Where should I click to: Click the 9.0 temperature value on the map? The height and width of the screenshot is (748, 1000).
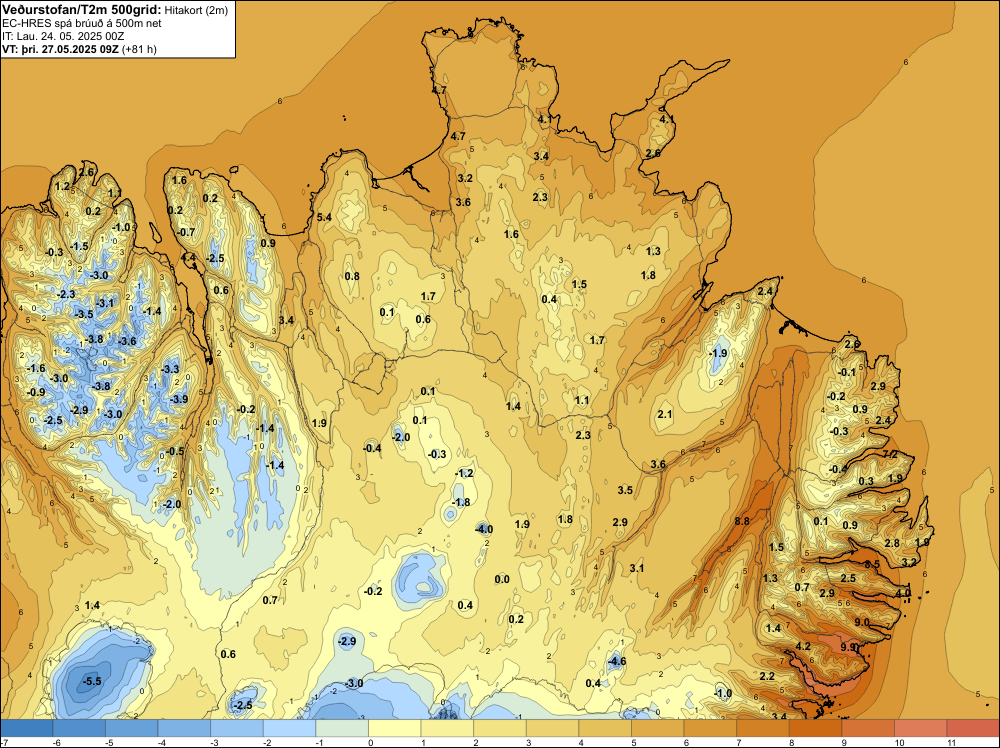coord(862,622)
